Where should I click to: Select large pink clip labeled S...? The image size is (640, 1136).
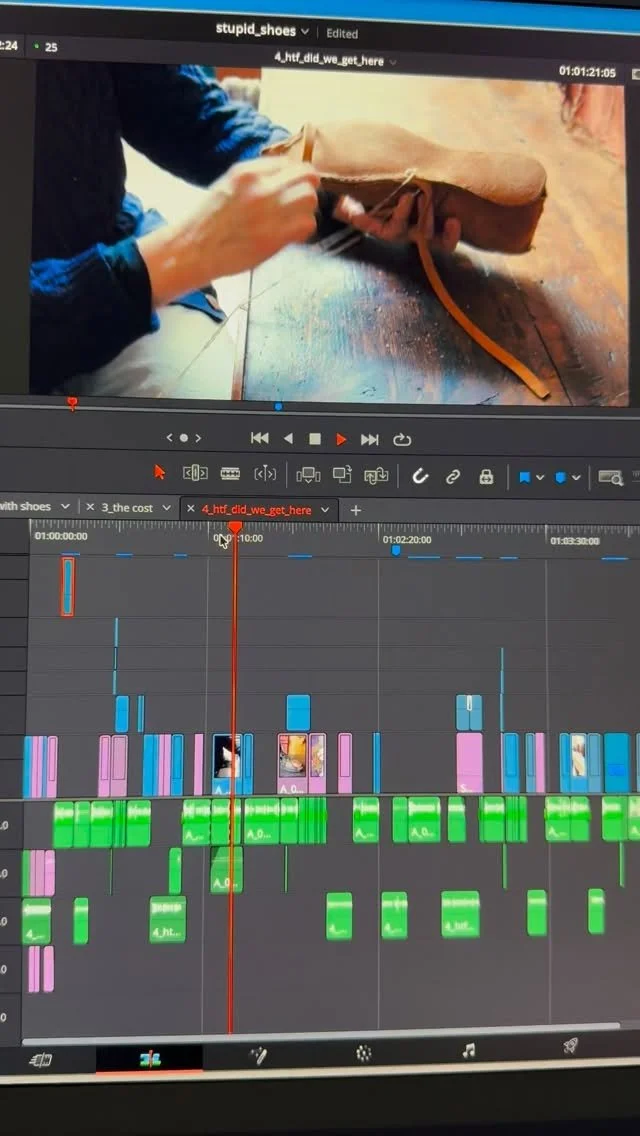[x=470, y=763]
